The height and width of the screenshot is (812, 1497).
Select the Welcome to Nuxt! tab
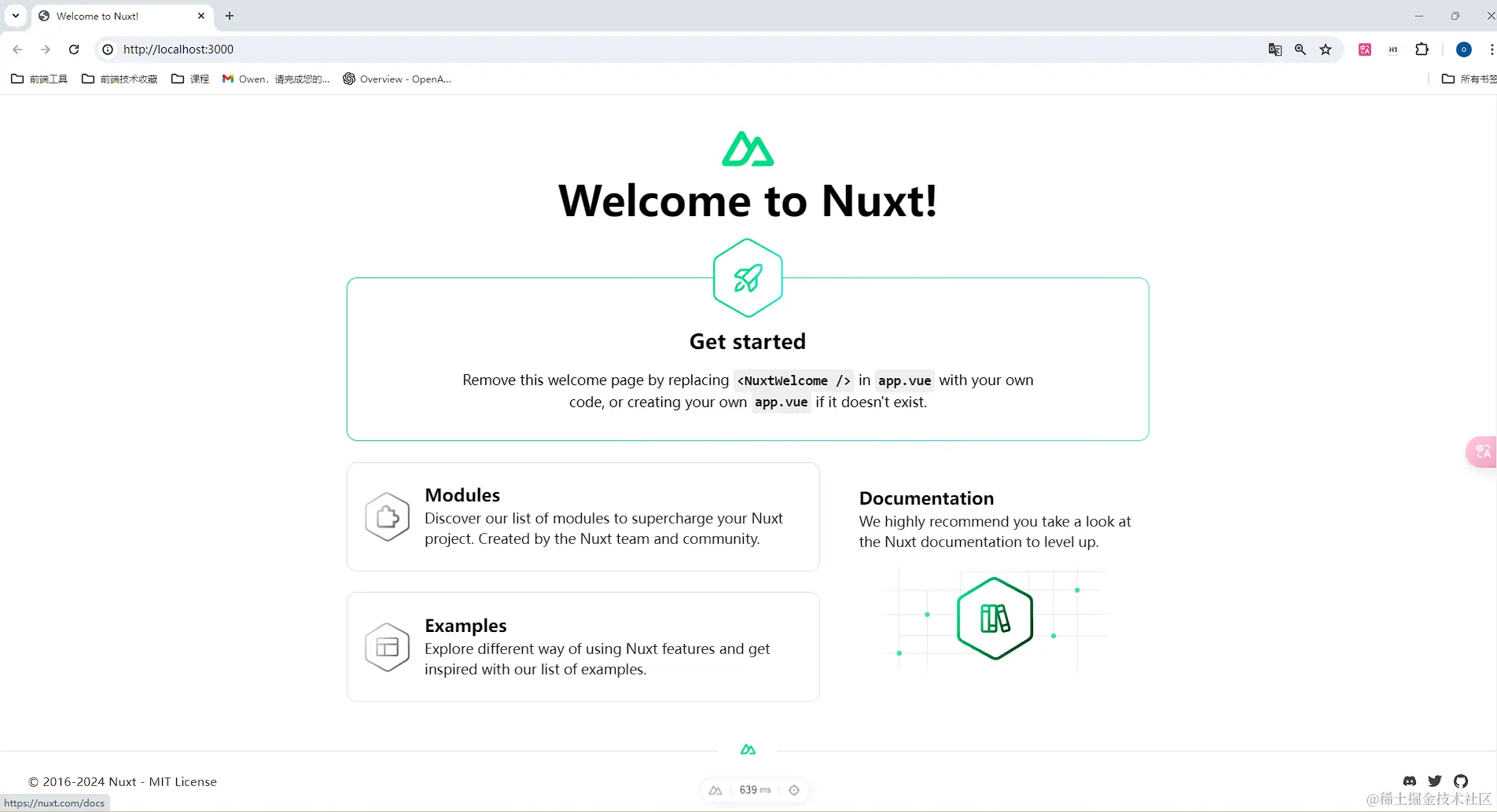[x=122, y=16]
